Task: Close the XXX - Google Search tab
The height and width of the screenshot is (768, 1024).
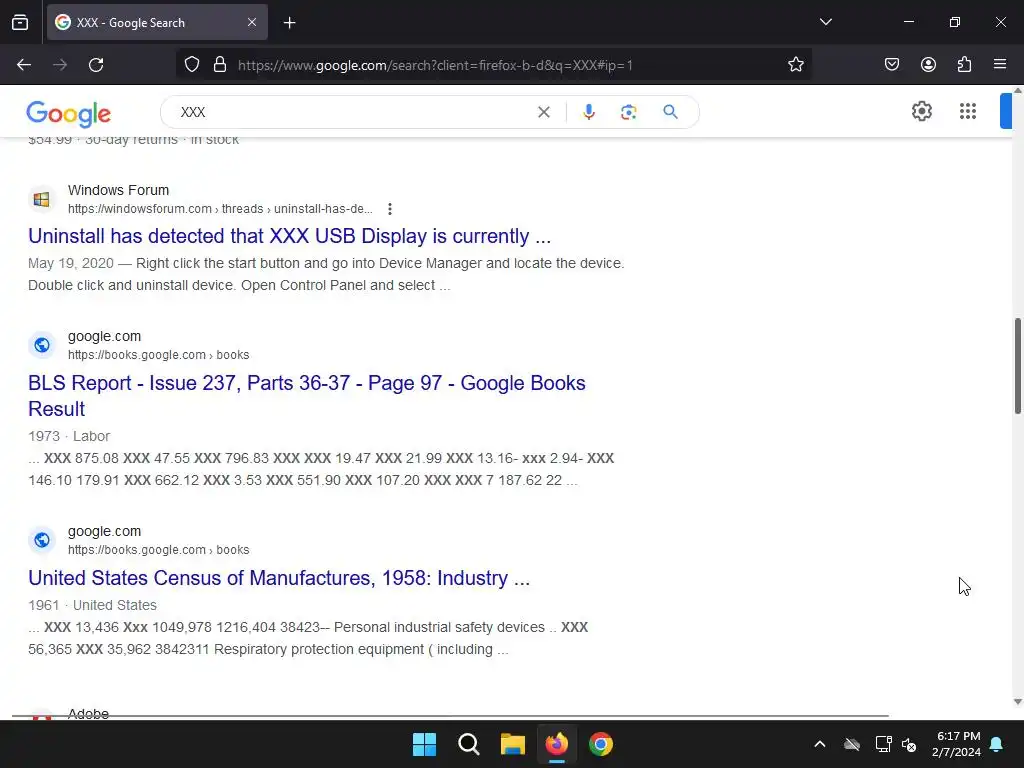Action: 252,22
